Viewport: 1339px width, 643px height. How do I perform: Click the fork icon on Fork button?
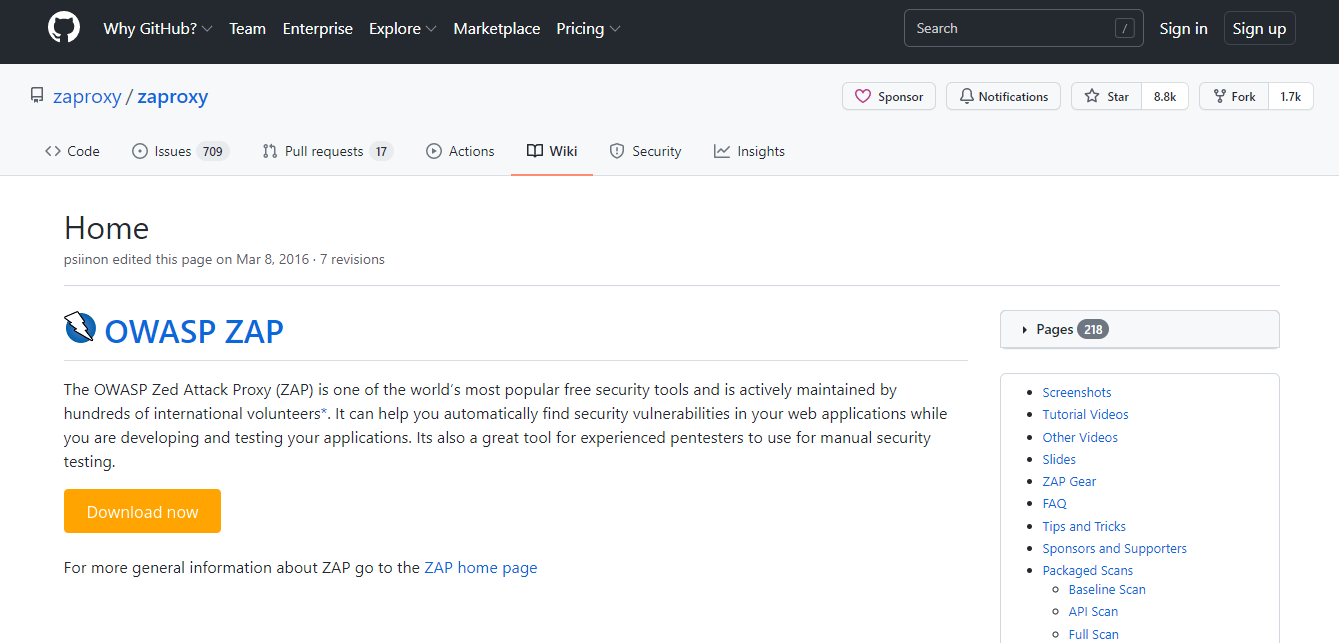pyautogui.click(x=1220, y=97)
